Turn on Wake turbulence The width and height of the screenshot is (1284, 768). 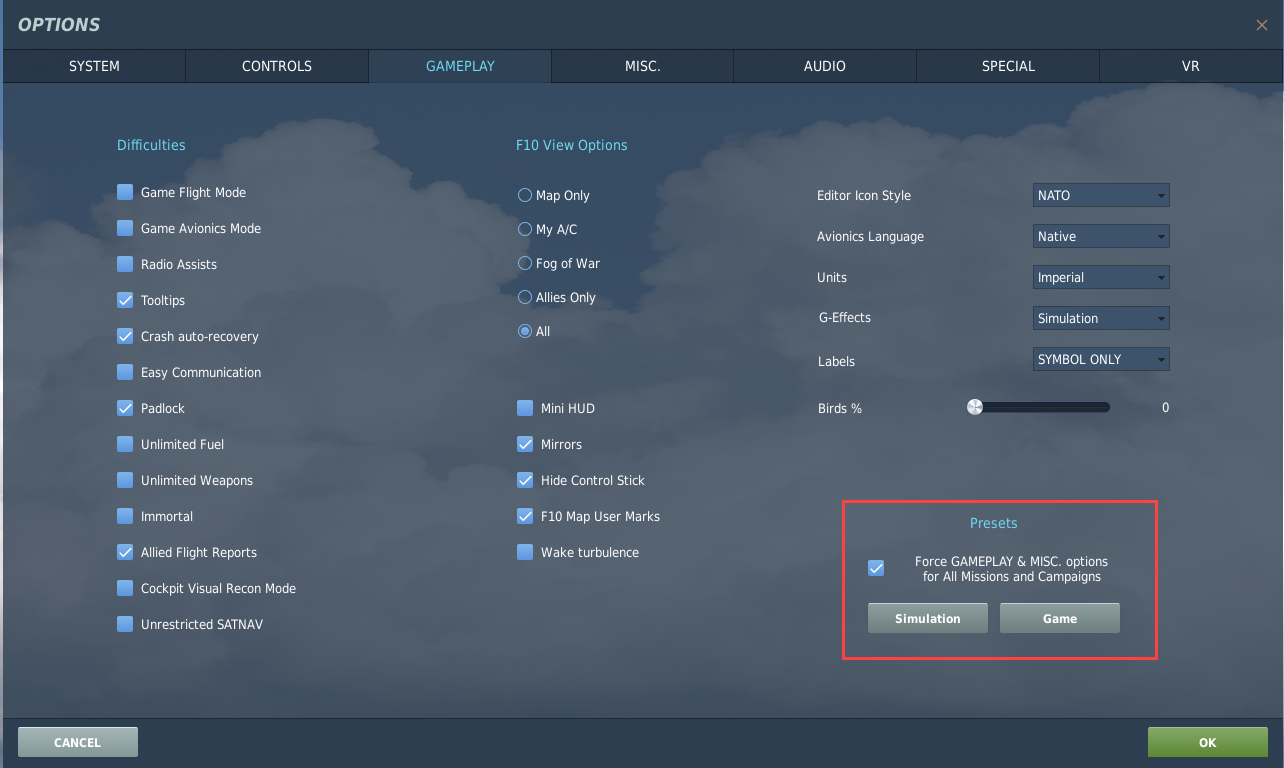525,552
